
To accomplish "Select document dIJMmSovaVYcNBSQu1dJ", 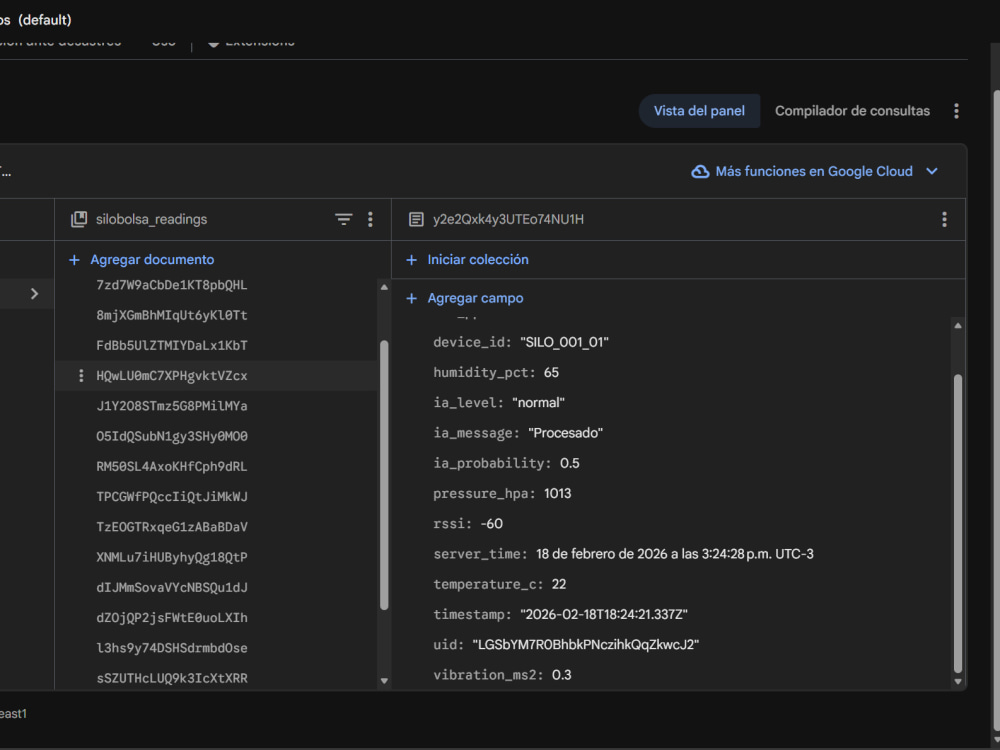I will pos(172,587).
